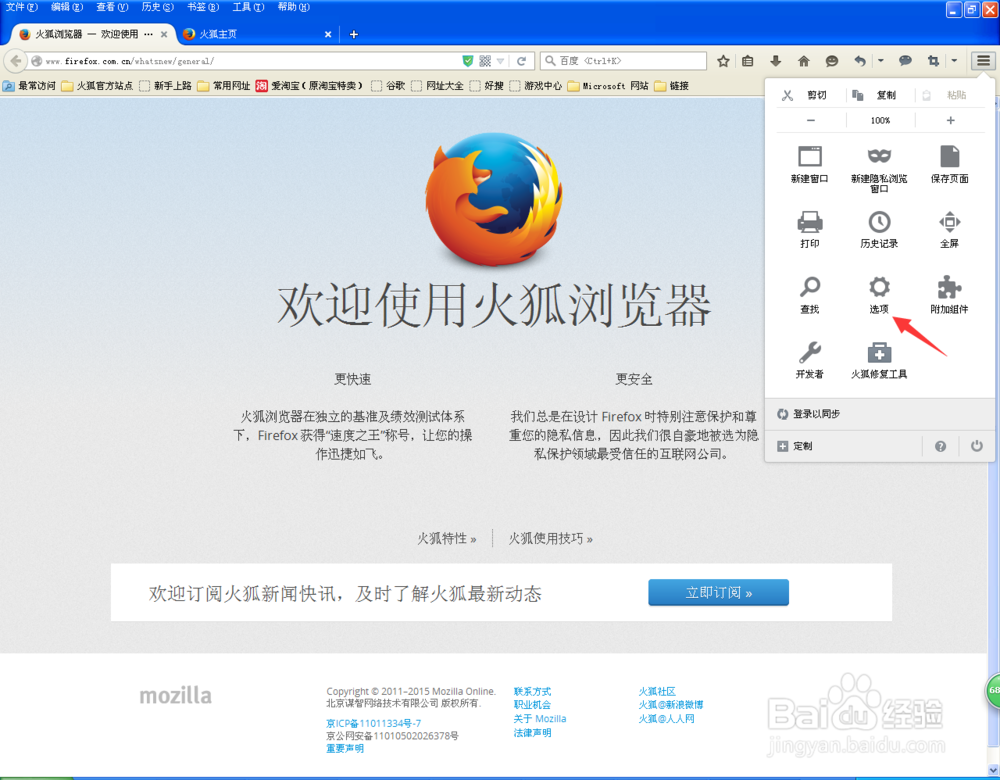The image size is (1000, 780).
Task: Zoom out with the minus button
Action: tap(811, 120)
